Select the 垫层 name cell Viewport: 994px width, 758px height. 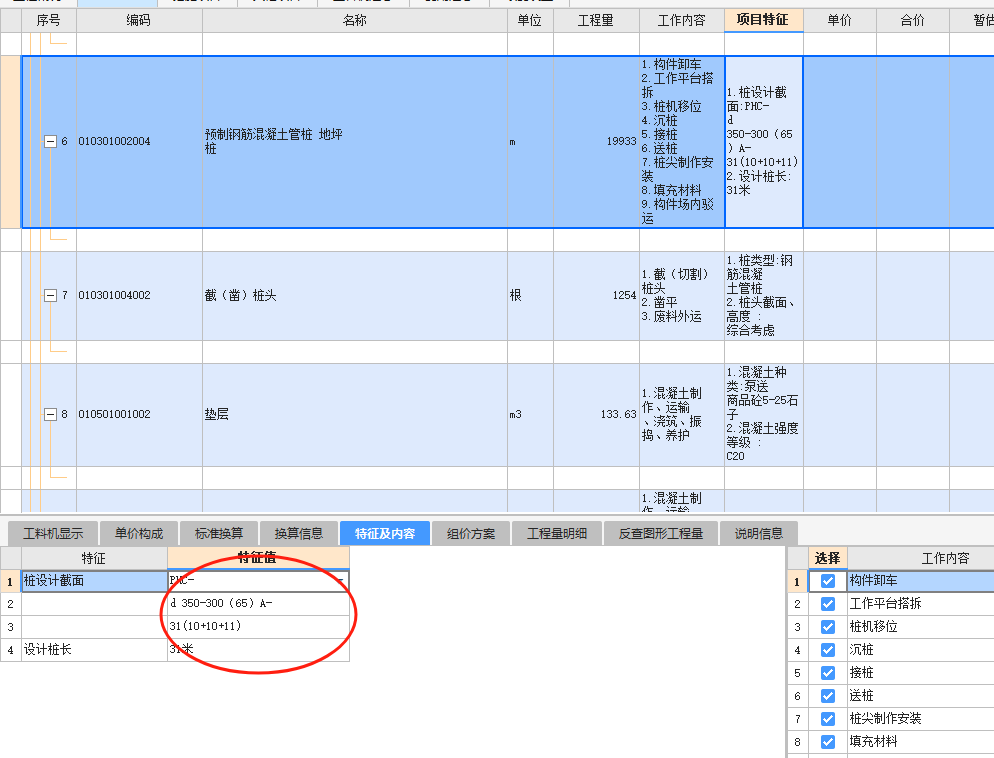coord(354,414)
